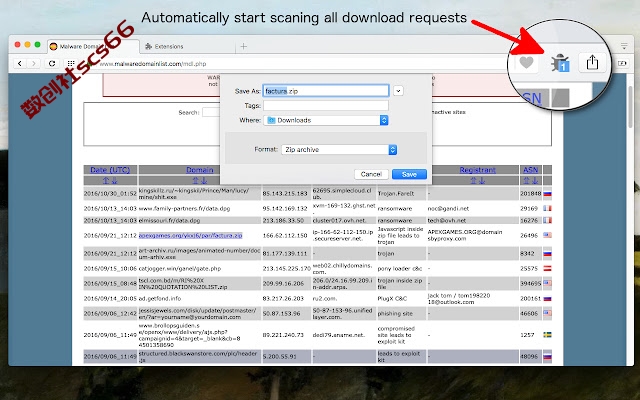Click the Save As filename field
Viewport: 640px width, 400px height.
pyautogui.click(x=326, y=91)
